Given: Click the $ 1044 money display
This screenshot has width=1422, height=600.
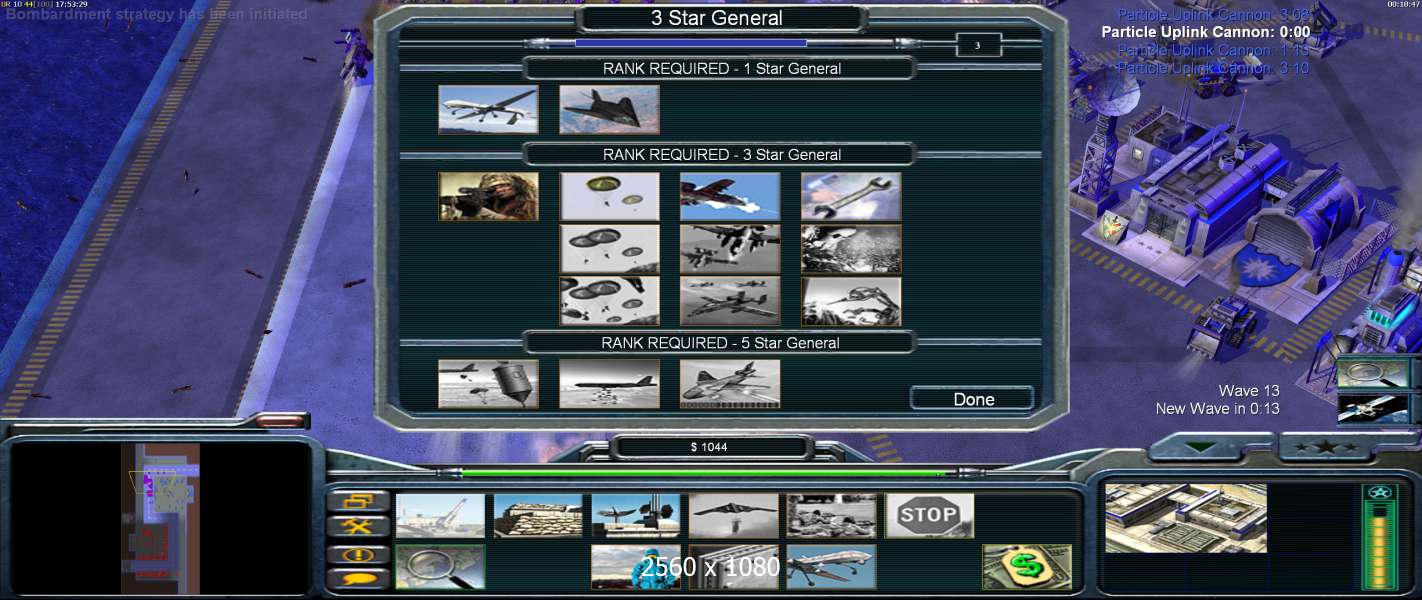Looking at the screenshot, I should coord(709,447).
